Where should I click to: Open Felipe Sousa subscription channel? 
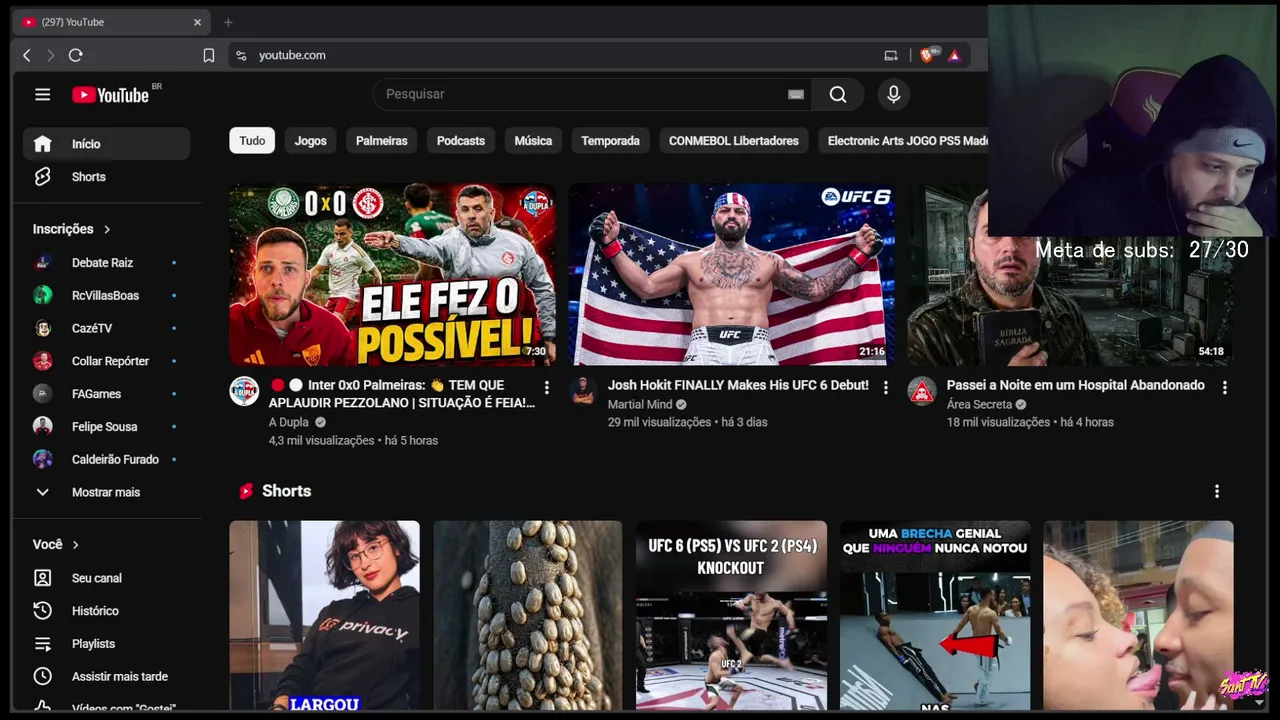(x=106, y=427)
